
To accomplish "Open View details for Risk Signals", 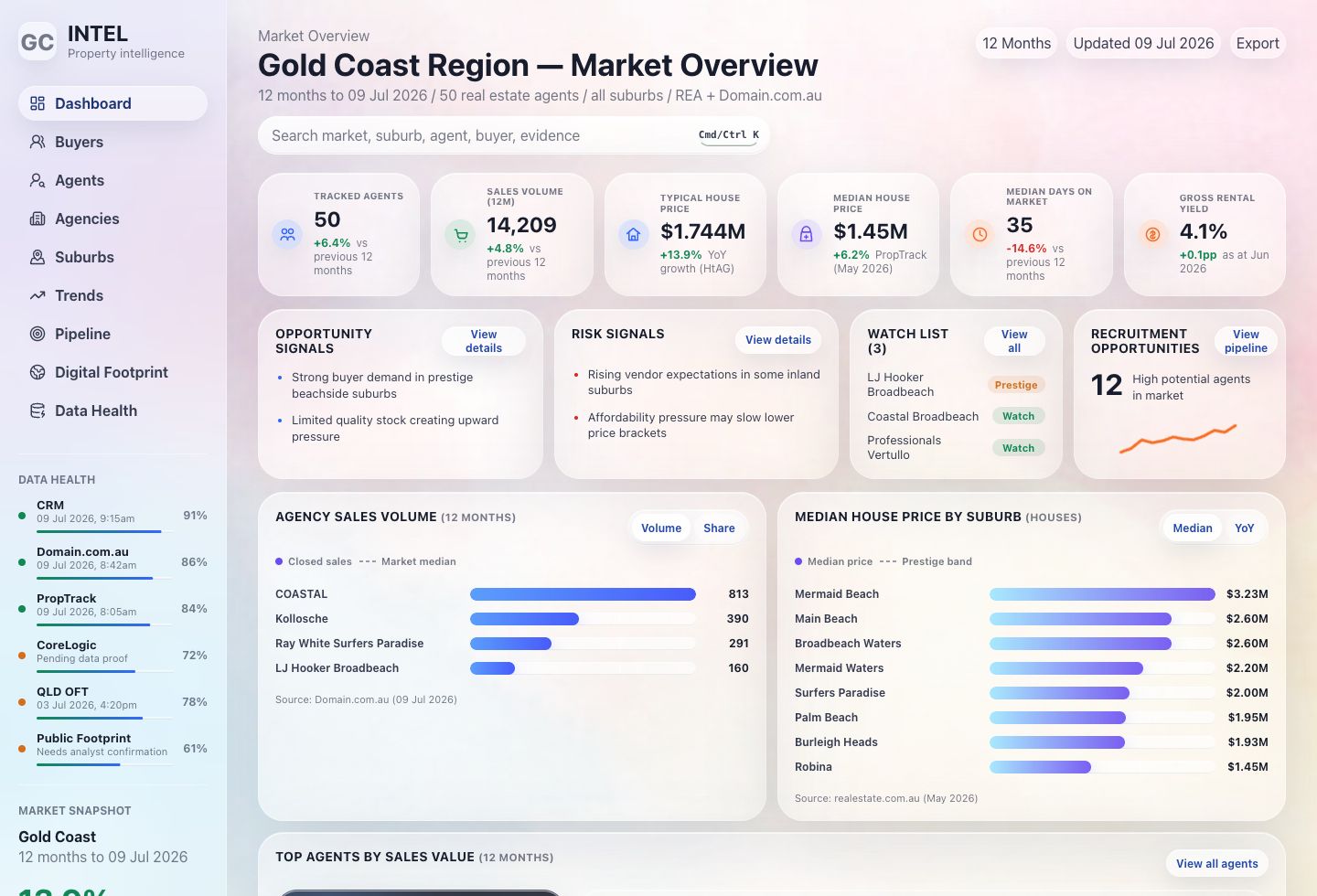I will click(778, 339).
